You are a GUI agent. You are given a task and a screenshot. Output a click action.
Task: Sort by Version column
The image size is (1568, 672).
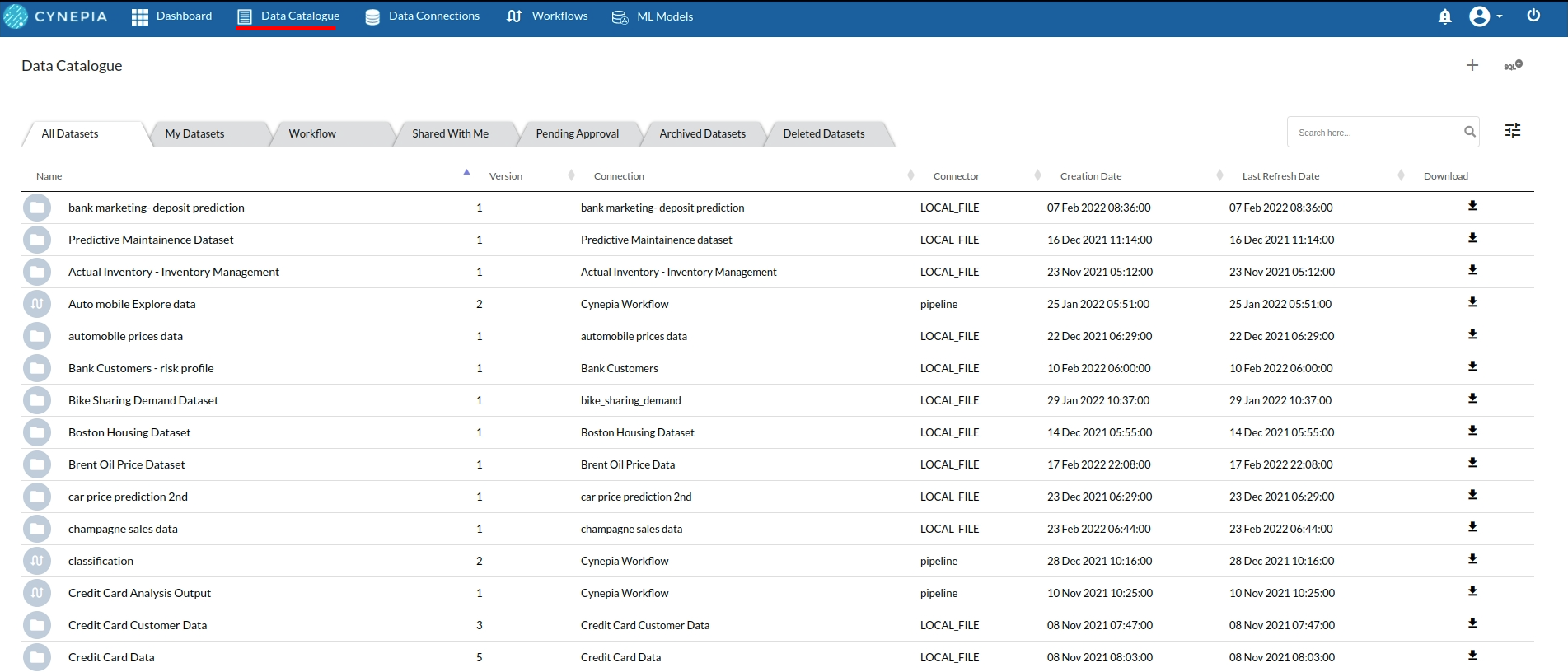coord(571,175)
